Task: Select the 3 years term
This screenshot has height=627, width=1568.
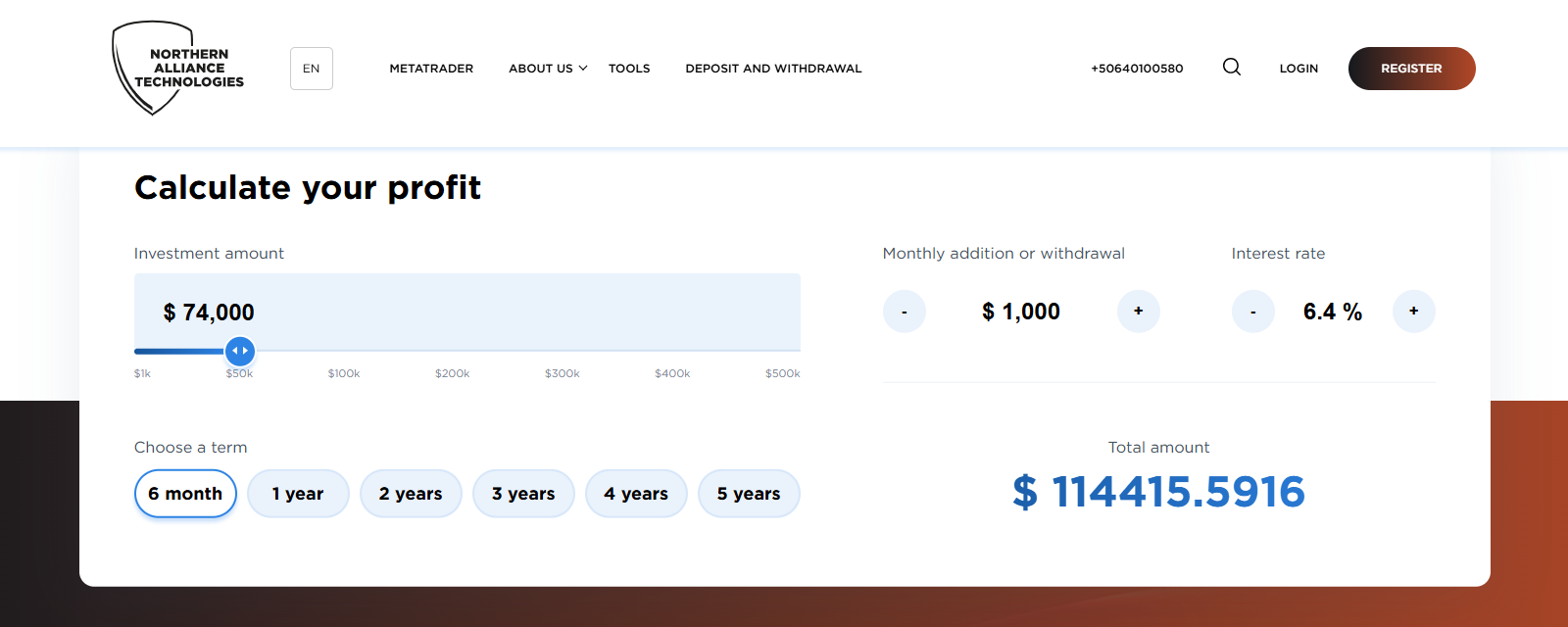Action: pos(523,494)
